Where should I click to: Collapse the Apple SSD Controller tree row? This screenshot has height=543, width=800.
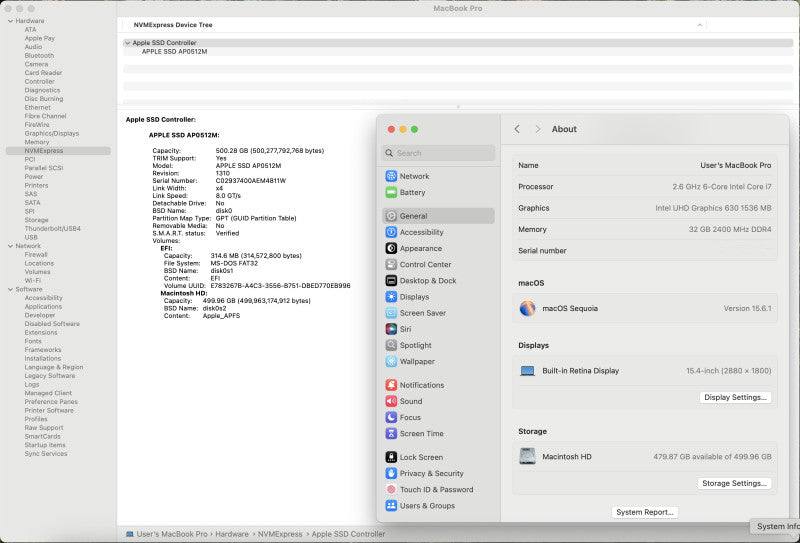tap(128, 43)
